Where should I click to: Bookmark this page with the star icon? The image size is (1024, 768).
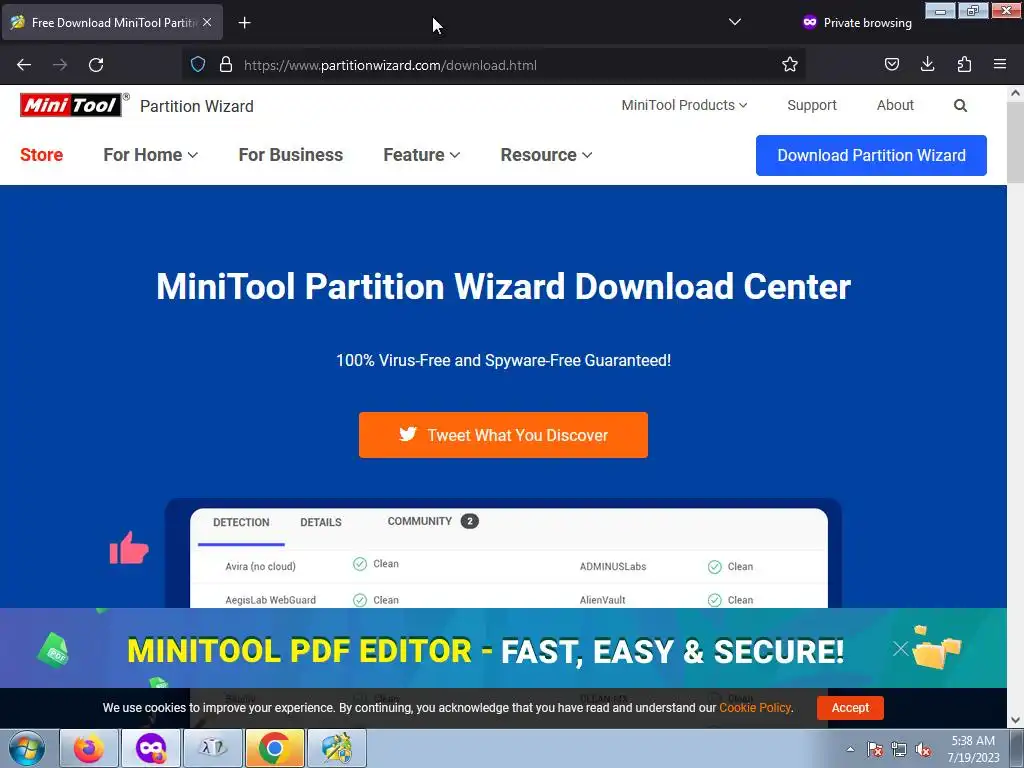click(x=790, y=65)
